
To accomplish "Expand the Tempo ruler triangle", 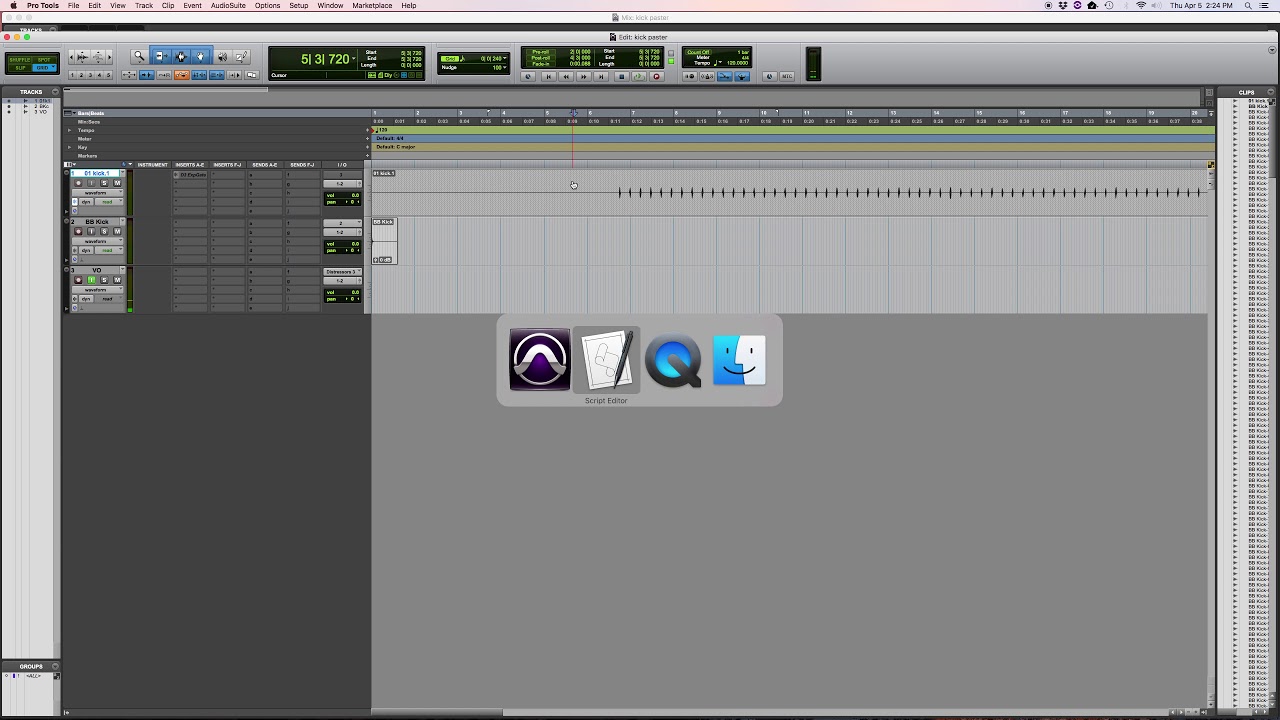I will point(69,130).
